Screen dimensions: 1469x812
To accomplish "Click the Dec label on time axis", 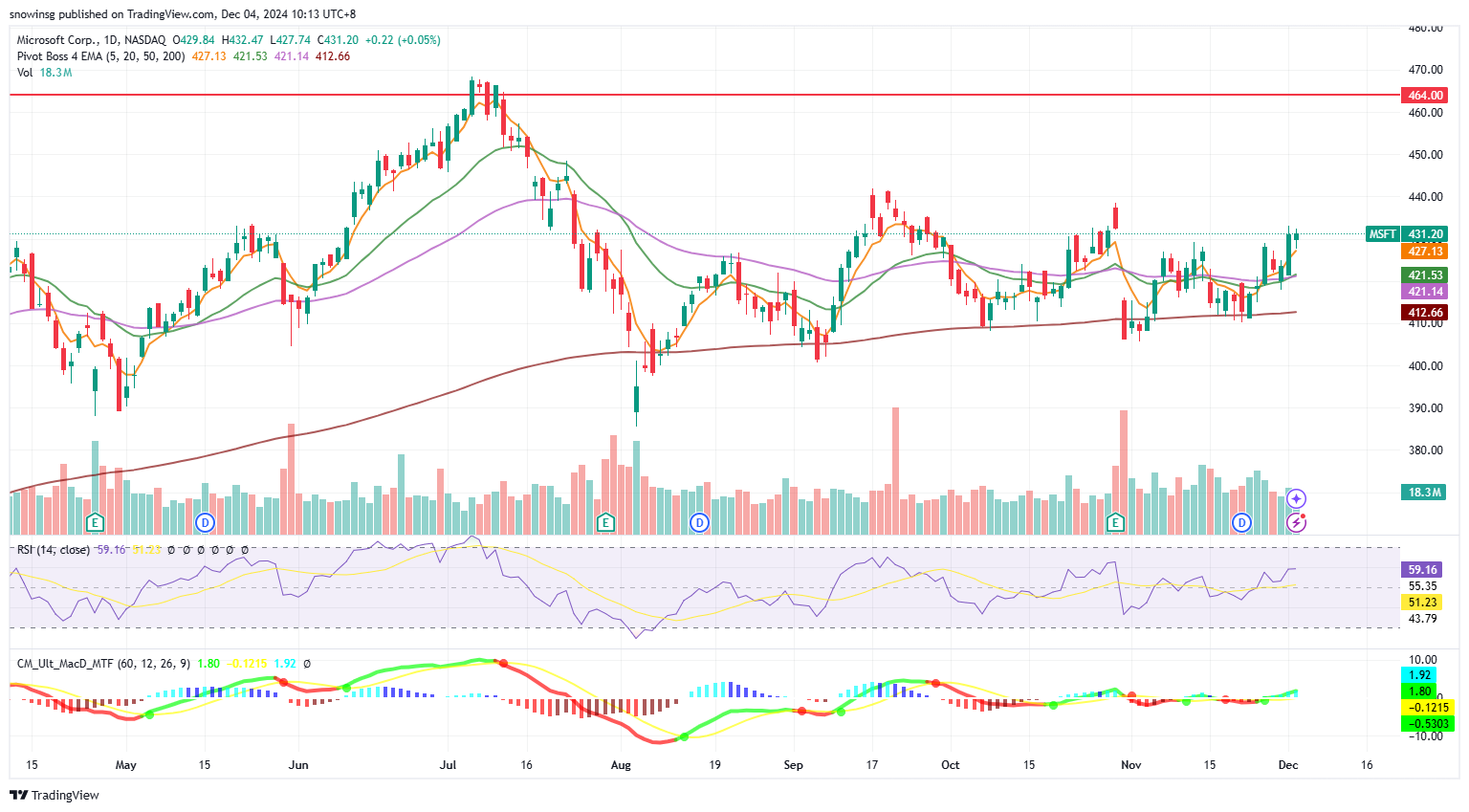I will click(x=1288, y=765).
